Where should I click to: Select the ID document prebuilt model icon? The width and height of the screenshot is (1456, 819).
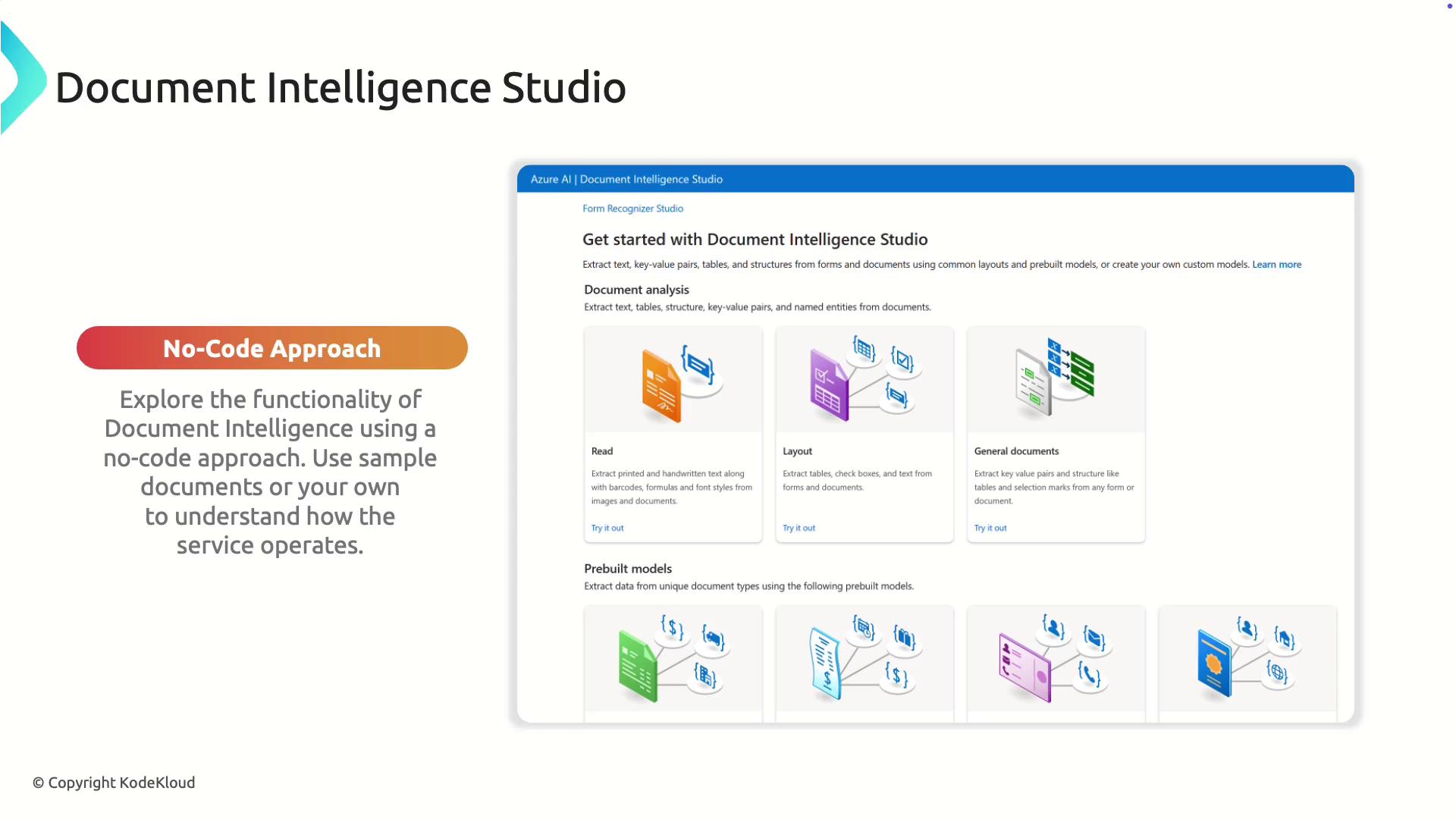(x=1025, y=667)
